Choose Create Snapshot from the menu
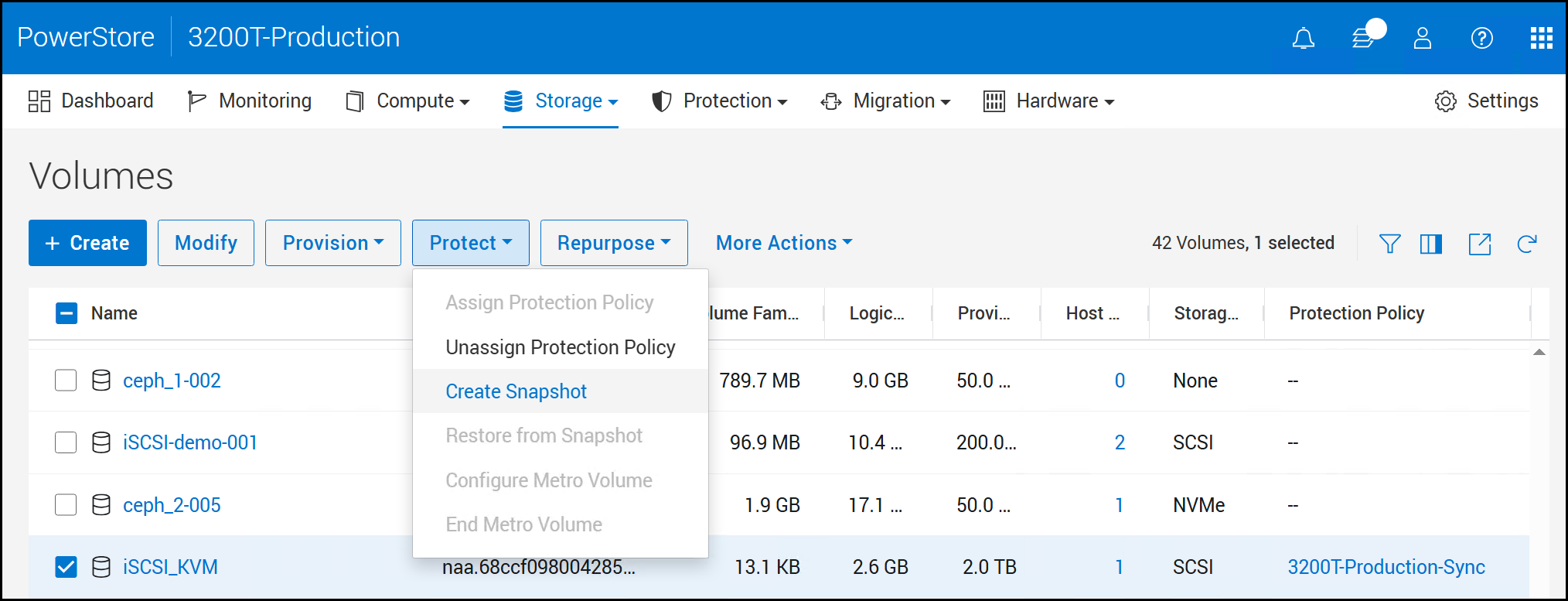This screenshot has height=601, width=1568. point(561,391)
